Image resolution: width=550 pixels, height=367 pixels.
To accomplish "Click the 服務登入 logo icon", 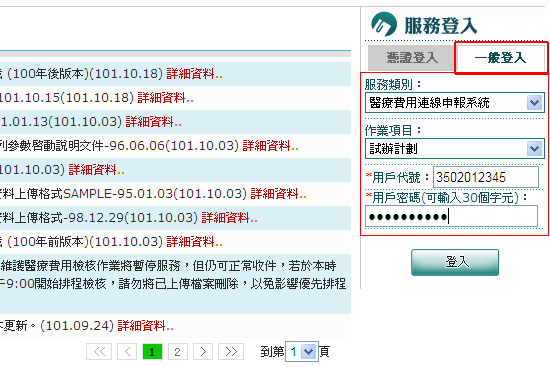I will pos(384,24).
